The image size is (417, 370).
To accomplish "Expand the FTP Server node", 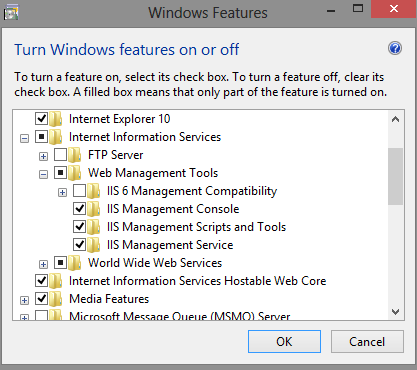I will pyautogui.click(x=43, y=156).
